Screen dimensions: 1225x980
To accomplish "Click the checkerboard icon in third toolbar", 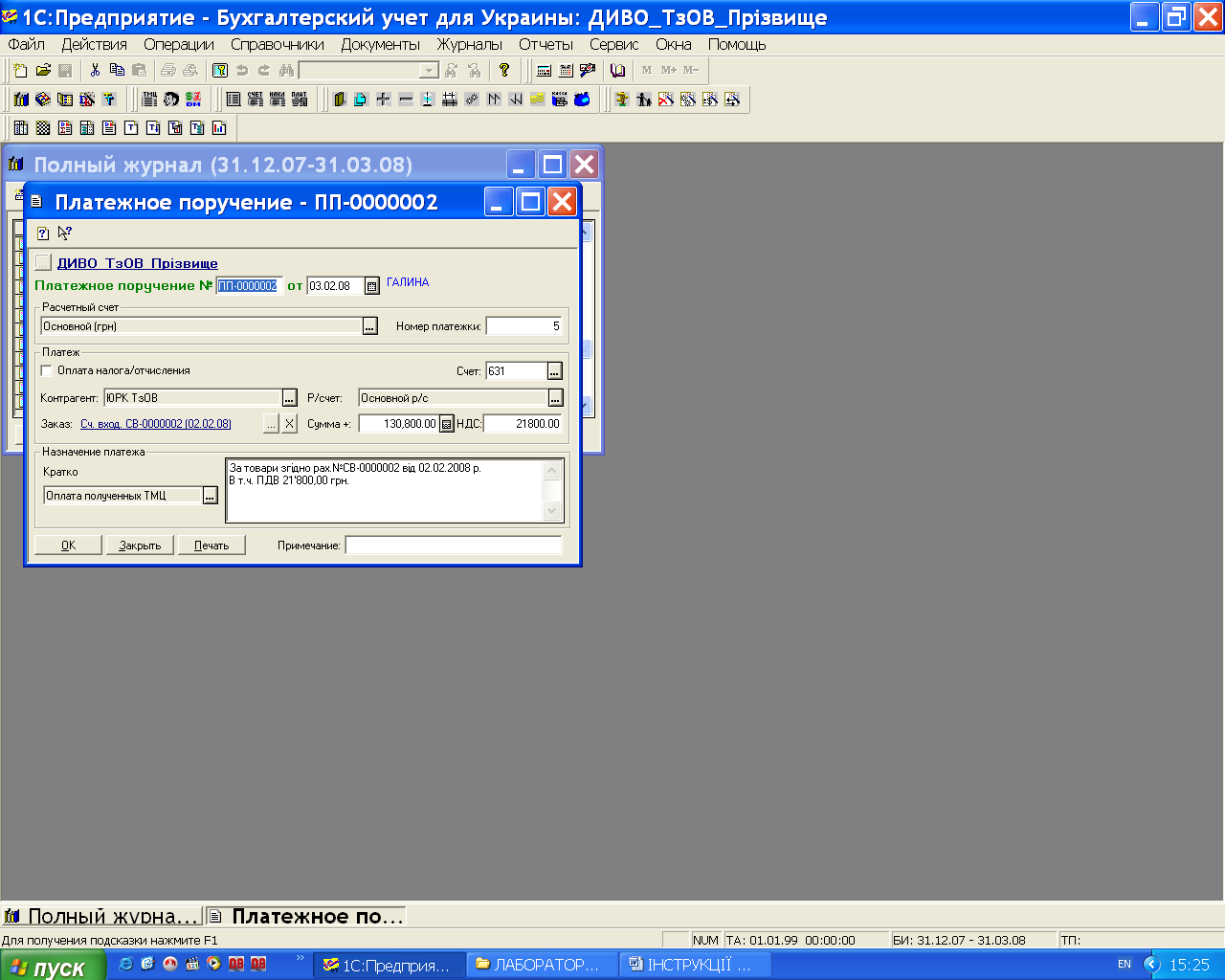I will (43, 127).
